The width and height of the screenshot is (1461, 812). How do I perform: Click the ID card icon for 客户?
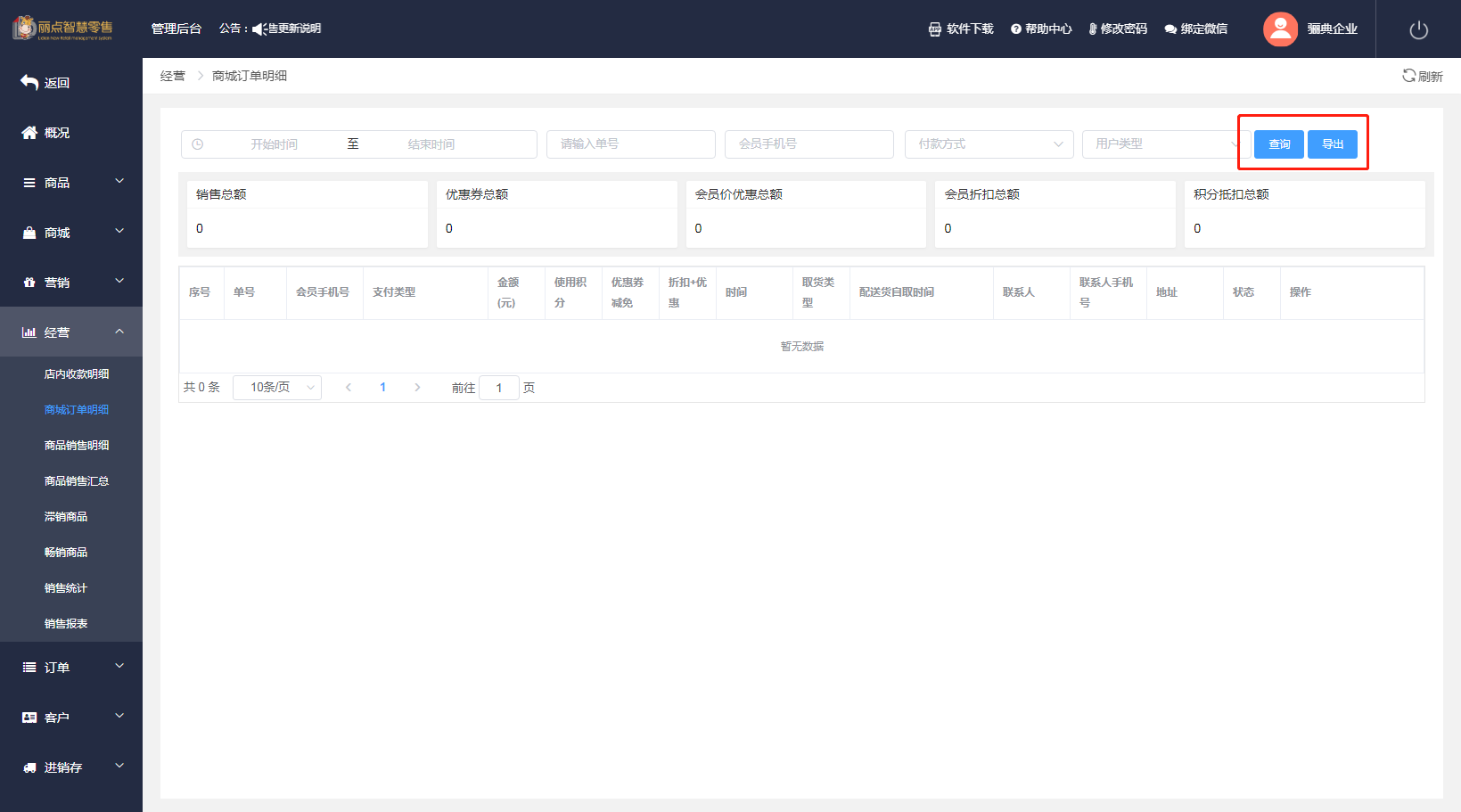29,717
